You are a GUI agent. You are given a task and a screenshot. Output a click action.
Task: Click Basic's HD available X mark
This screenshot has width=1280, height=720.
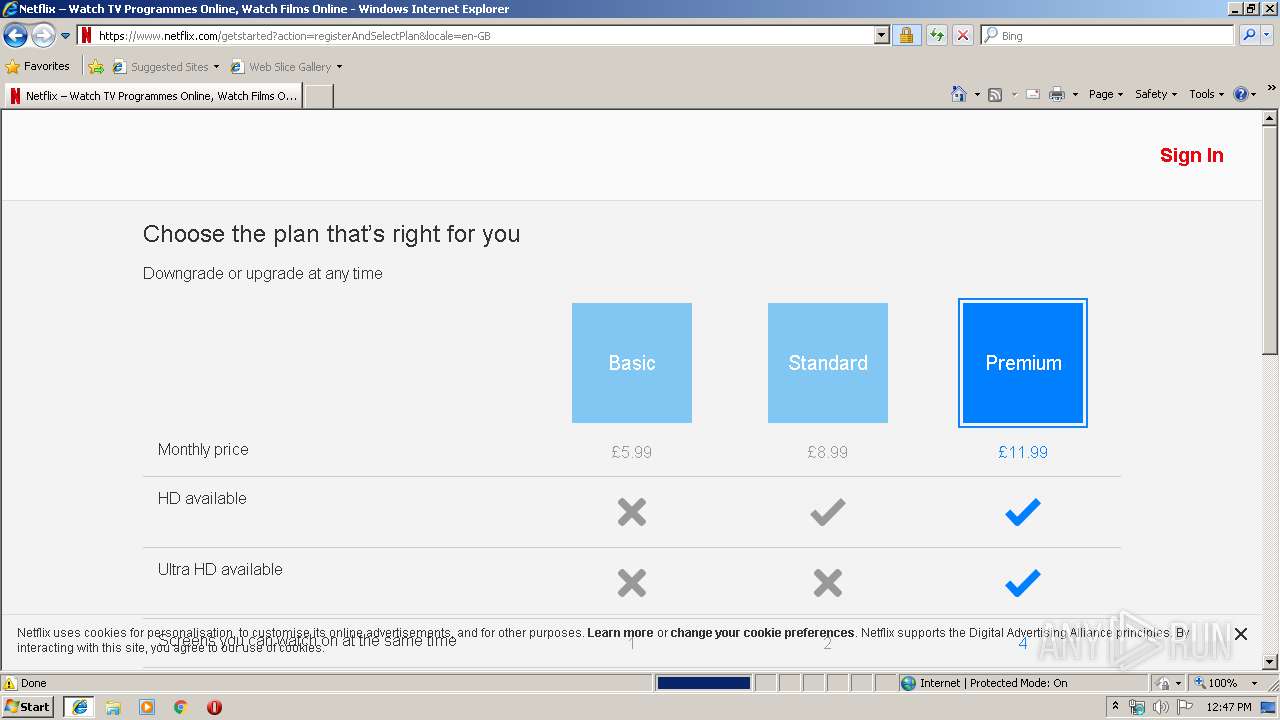632,512
